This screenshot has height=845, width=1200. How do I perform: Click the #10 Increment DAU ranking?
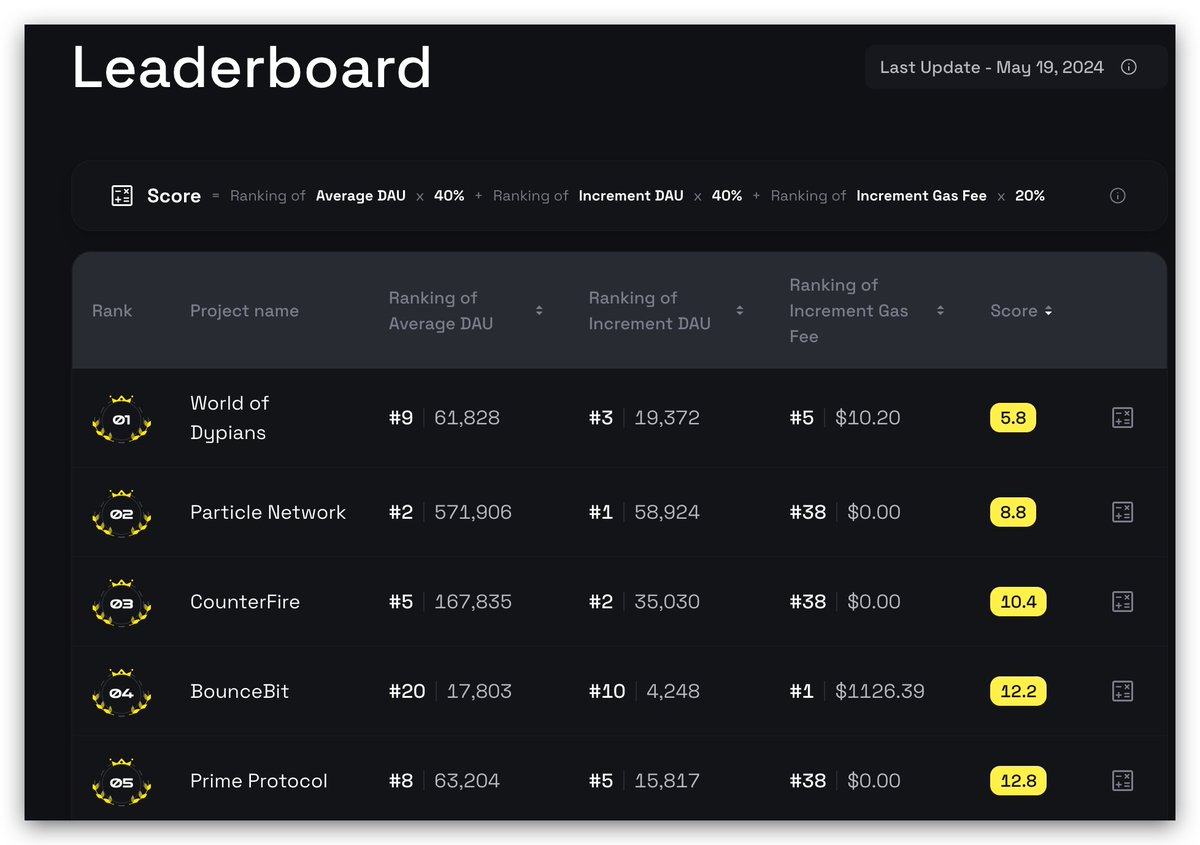tap(607, 691)
